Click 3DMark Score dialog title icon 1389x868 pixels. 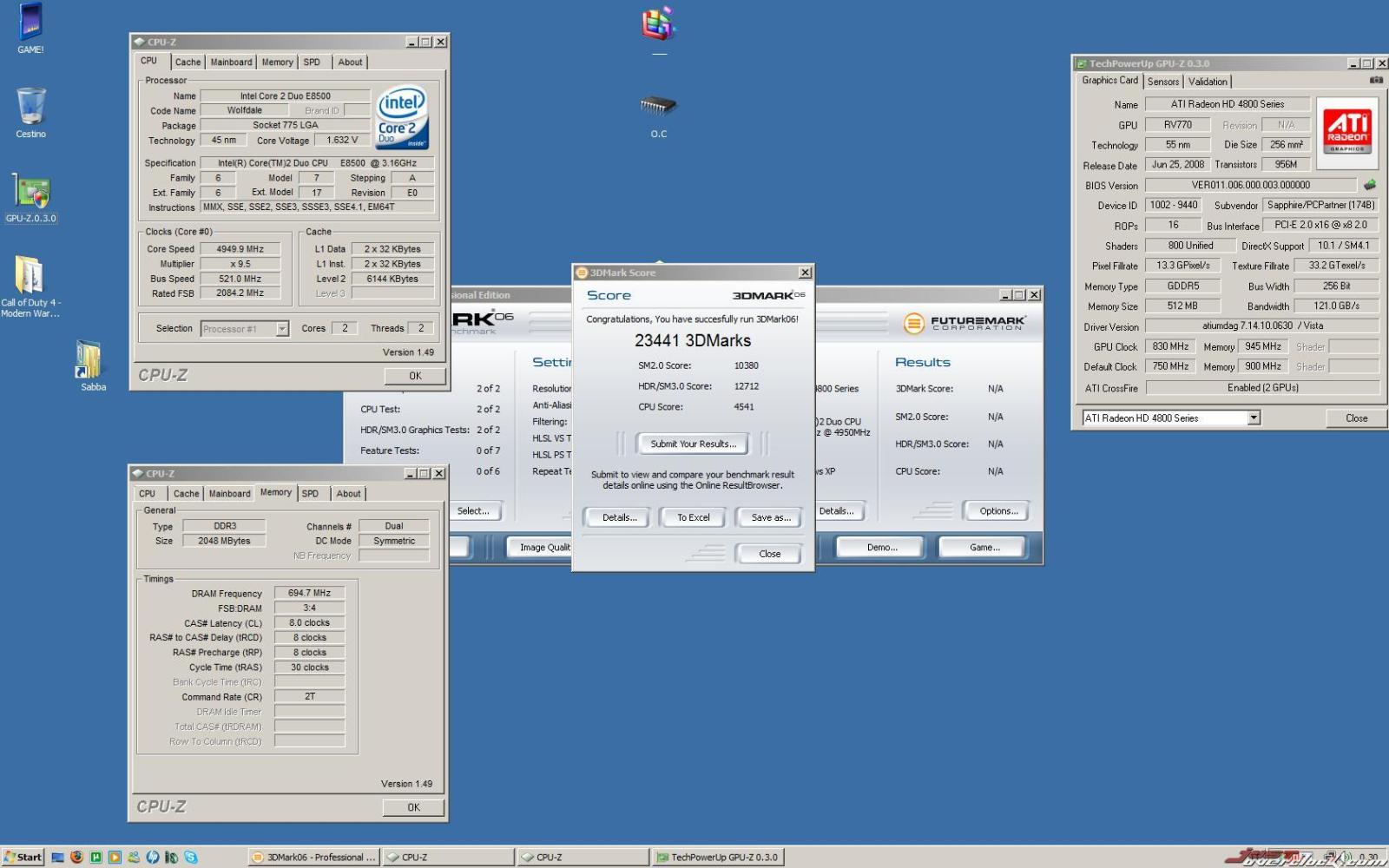pos(582,273)
